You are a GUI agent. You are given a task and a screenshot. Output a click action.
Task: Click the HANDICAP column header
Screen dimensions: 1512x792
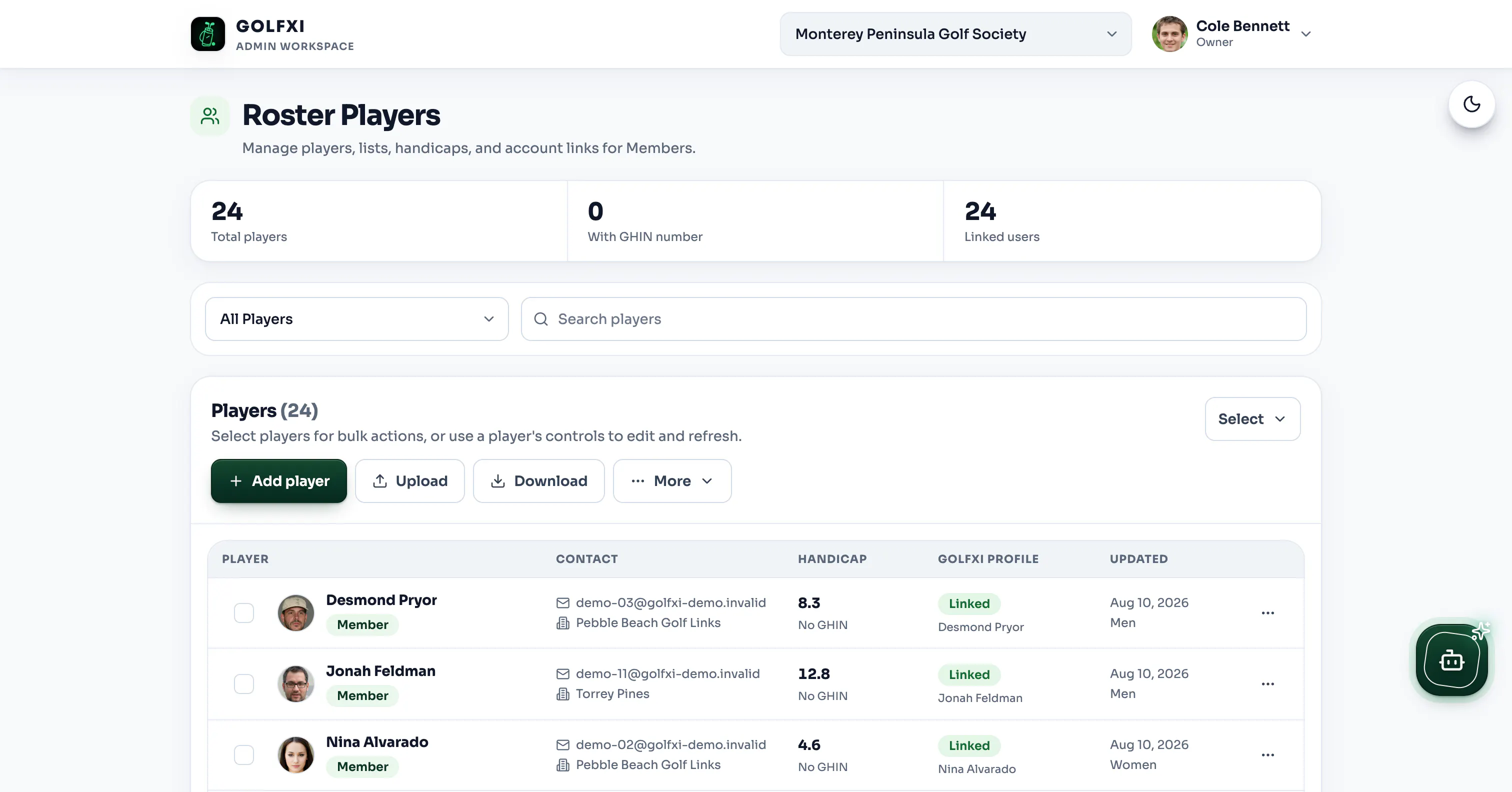point(832,559)
